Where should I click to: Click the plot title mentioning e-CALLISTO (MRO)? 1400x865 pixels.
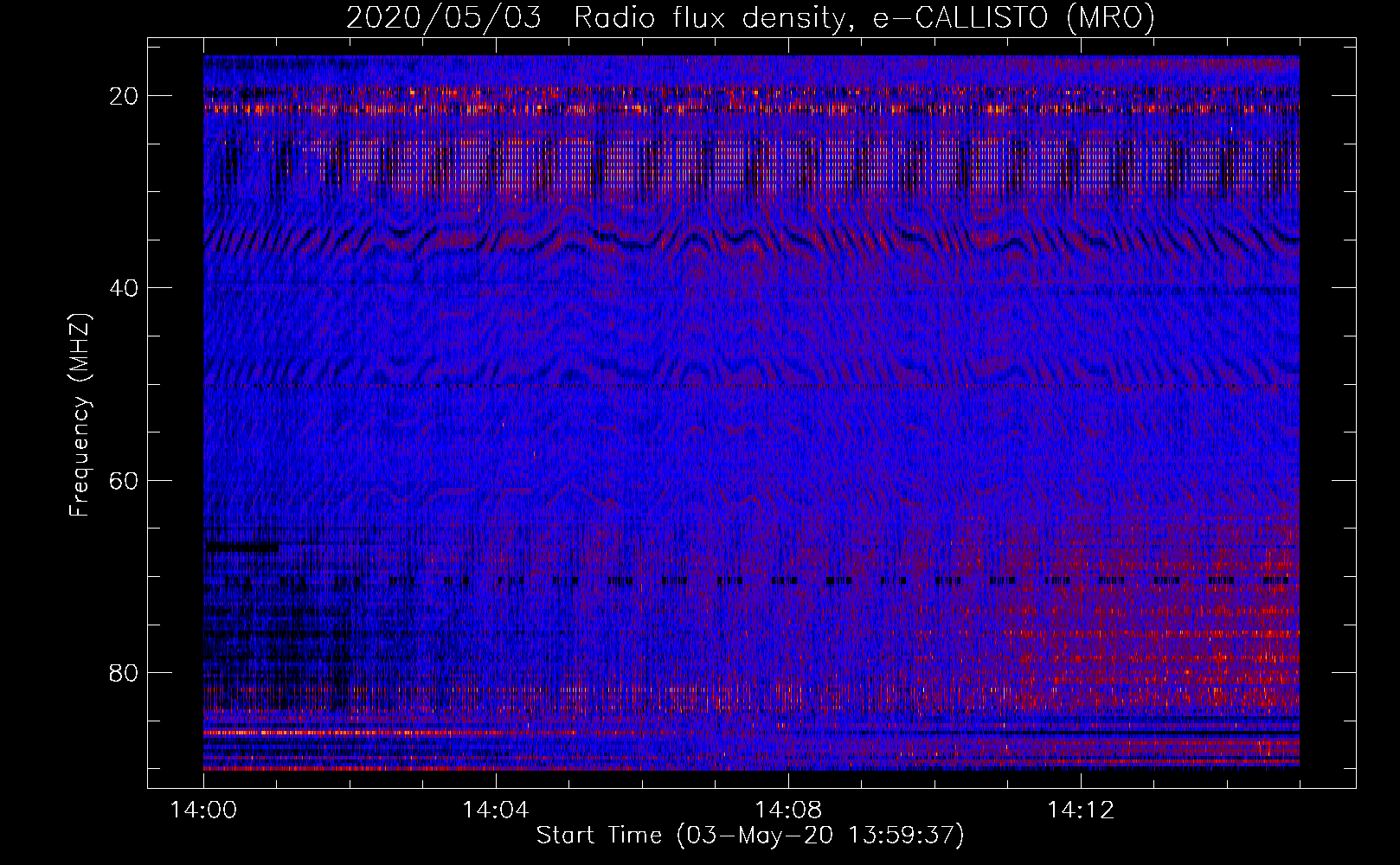click(750, 17)
